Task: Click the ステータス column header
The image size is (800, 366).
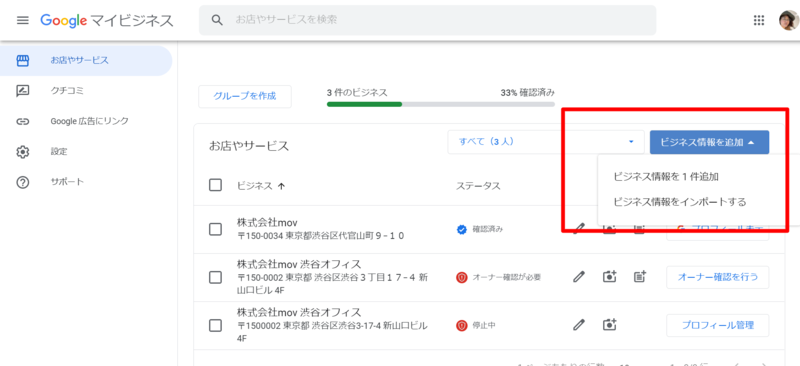Action: [478, 186]
